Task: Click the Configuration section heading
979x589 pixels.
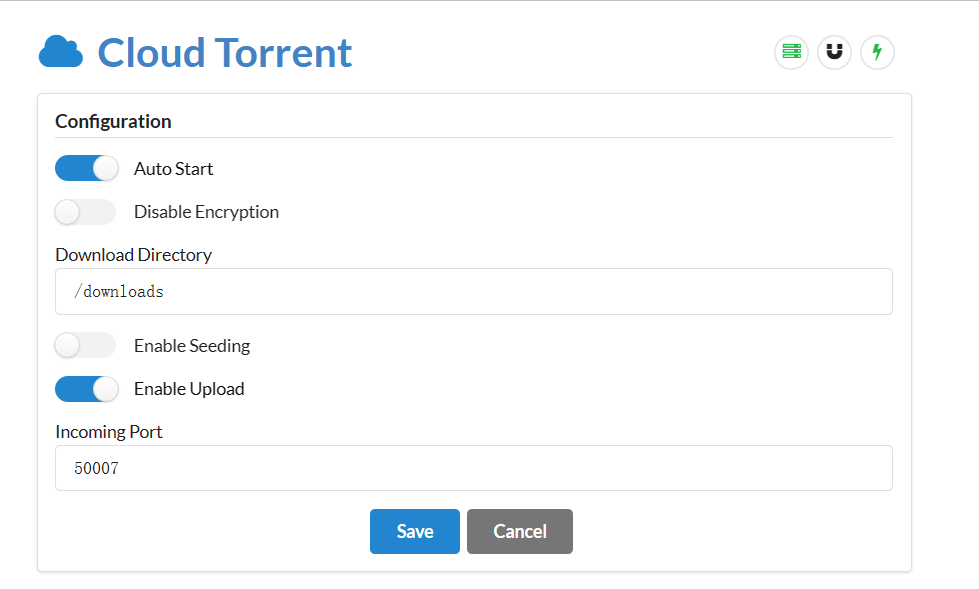Action: (x=113, y=122)
